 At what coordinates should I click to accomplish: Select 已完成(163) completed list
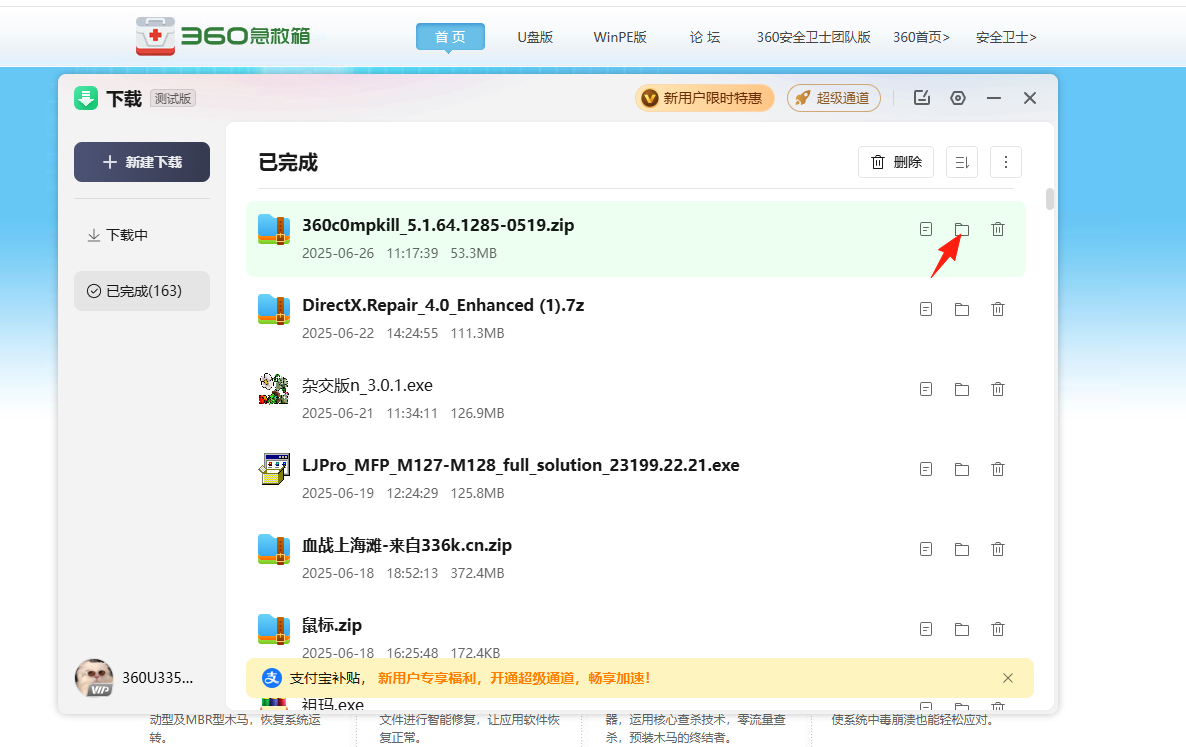pyautogui.click(x=142, y=291)
